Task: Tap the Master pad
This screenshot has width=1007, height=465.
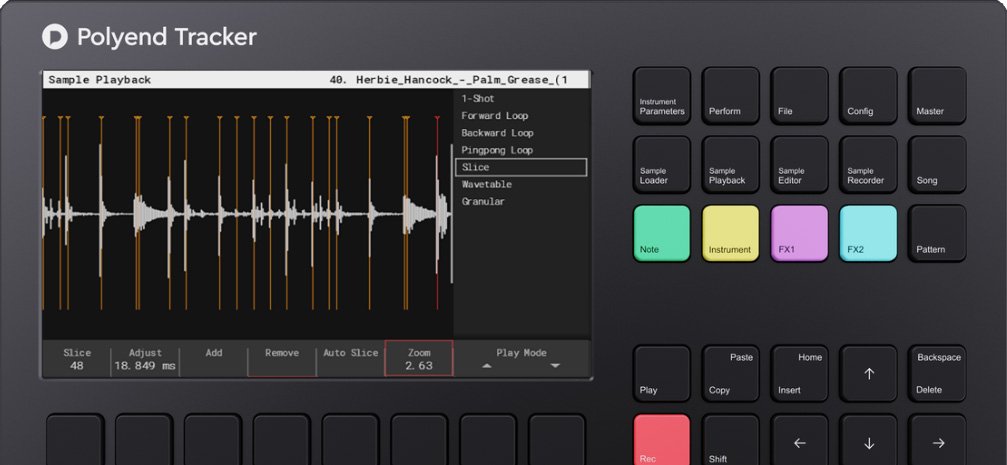Action: point(937,96)
